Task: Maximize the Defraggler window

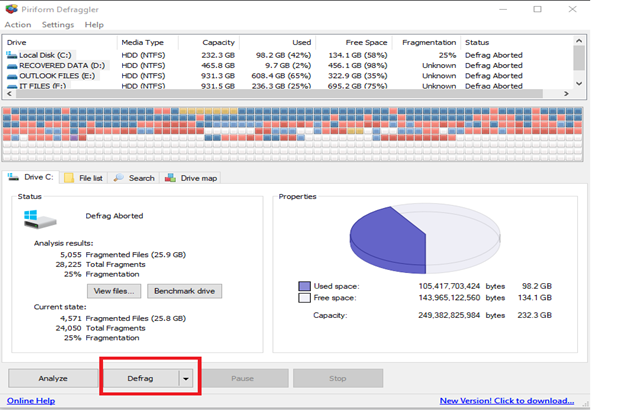Action: [537, 9]
